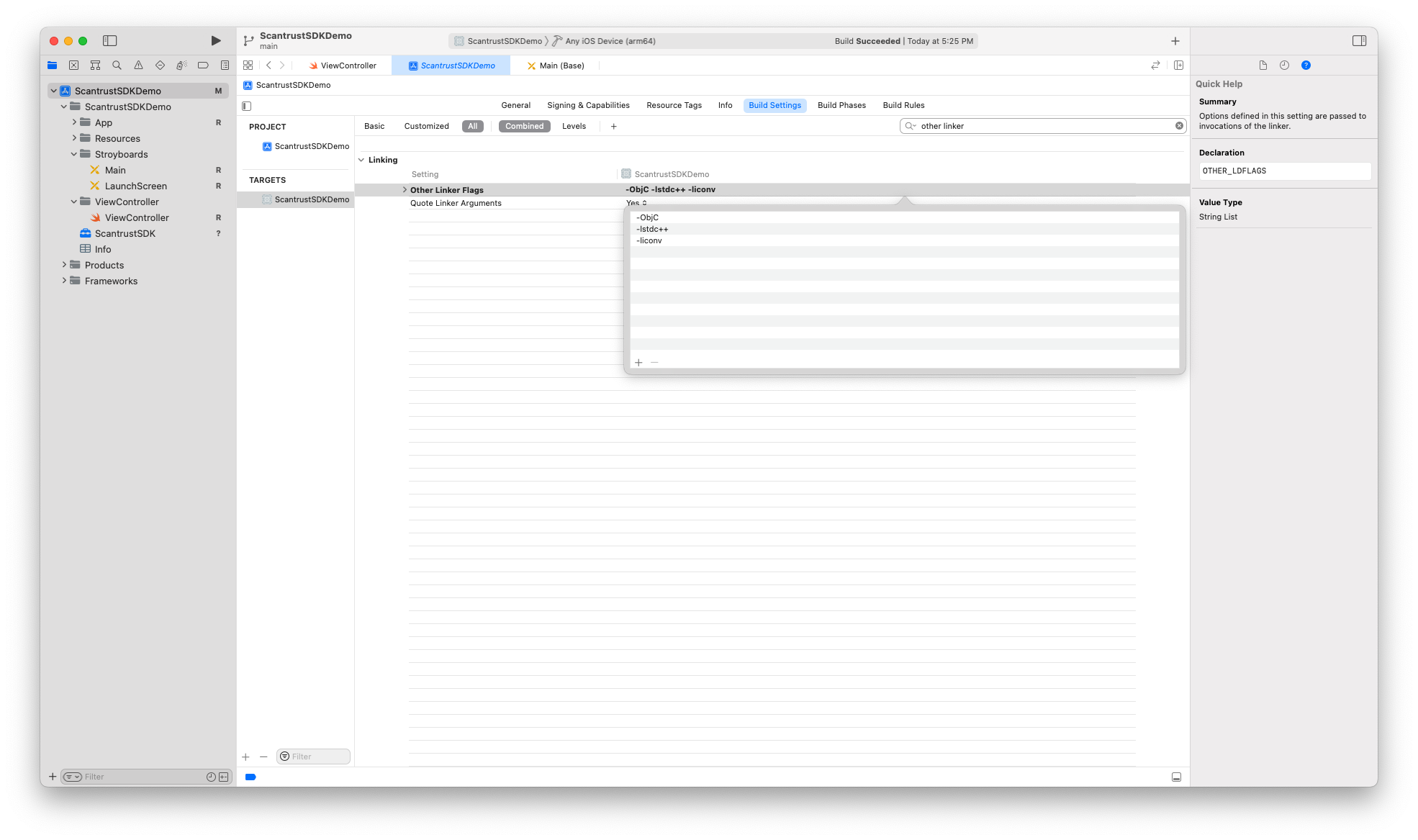This screenshot has height=840, width=1418.
Task: Switch to the General tab
Action: pos(515,105)
